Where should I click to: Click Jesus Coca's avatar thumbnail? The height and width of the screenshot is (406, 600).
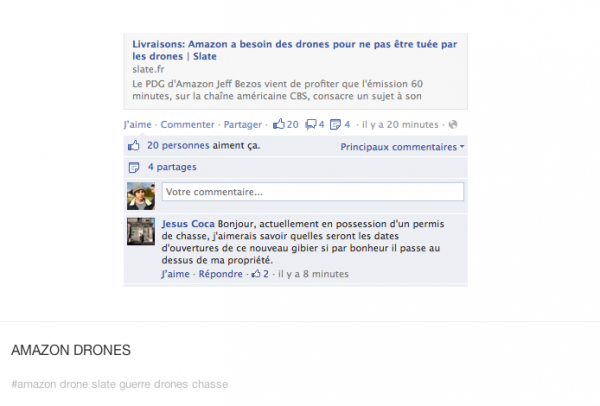point(141,232)
